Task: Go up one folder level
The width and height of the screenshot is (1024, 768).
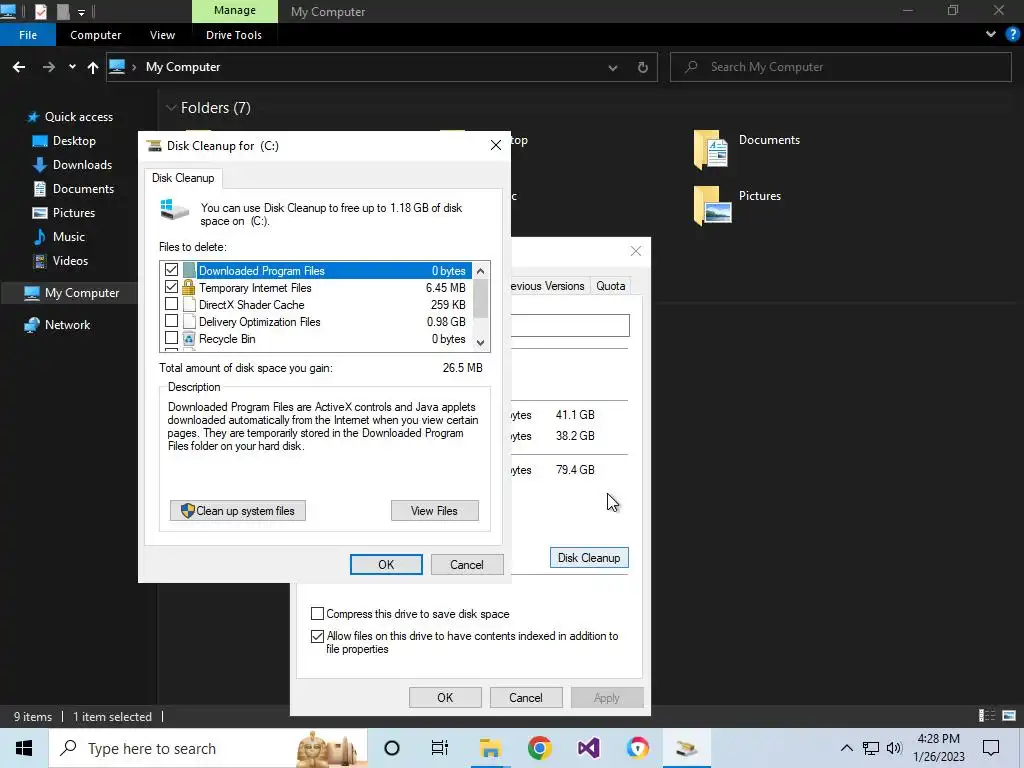Action: coord(93,67)
